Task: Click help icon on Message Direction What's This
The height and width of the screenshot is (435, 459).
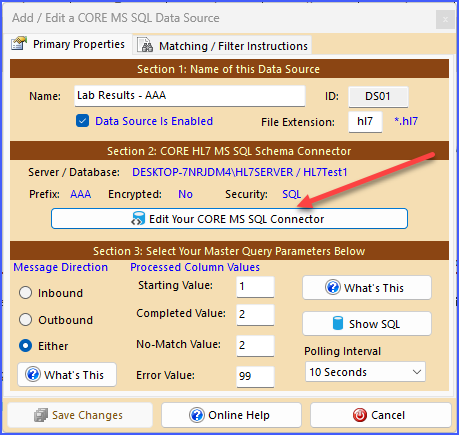Action: point(33,374)
